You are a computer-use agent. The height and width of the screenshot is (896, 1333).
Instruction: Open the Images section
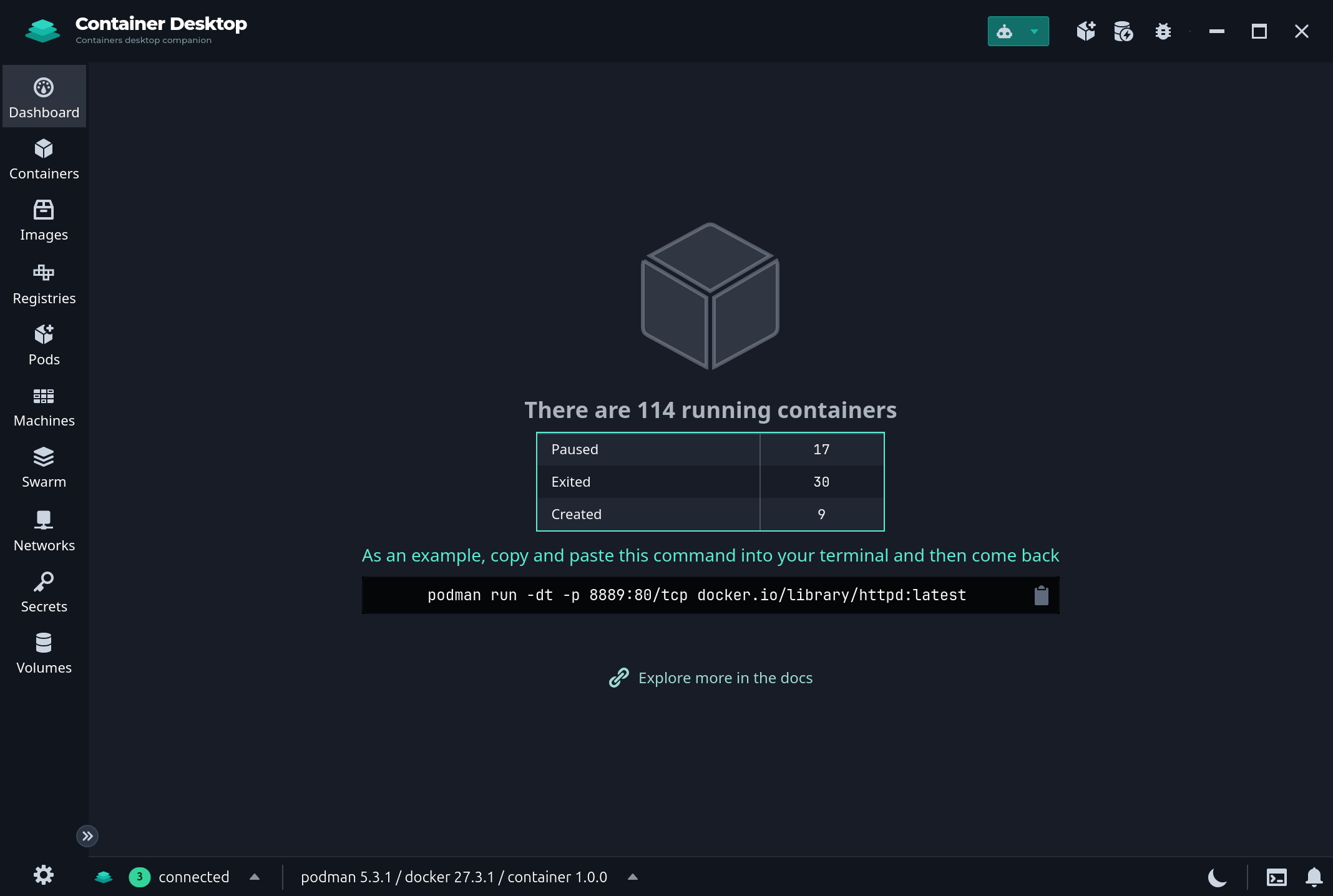click(44, 220)
